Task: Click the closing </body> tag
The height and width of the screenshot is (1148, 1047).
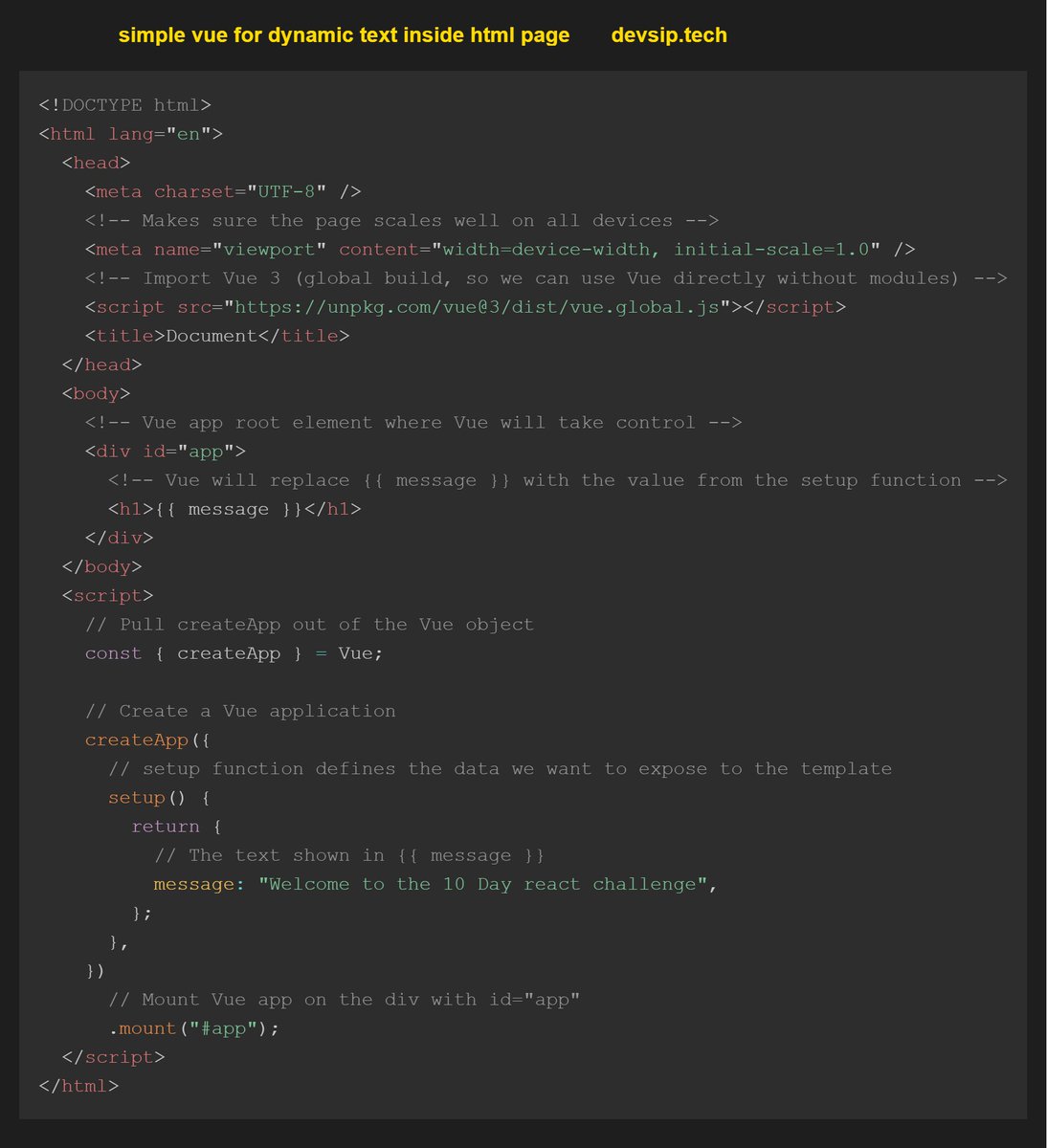Action: click(x=102, y=566)
